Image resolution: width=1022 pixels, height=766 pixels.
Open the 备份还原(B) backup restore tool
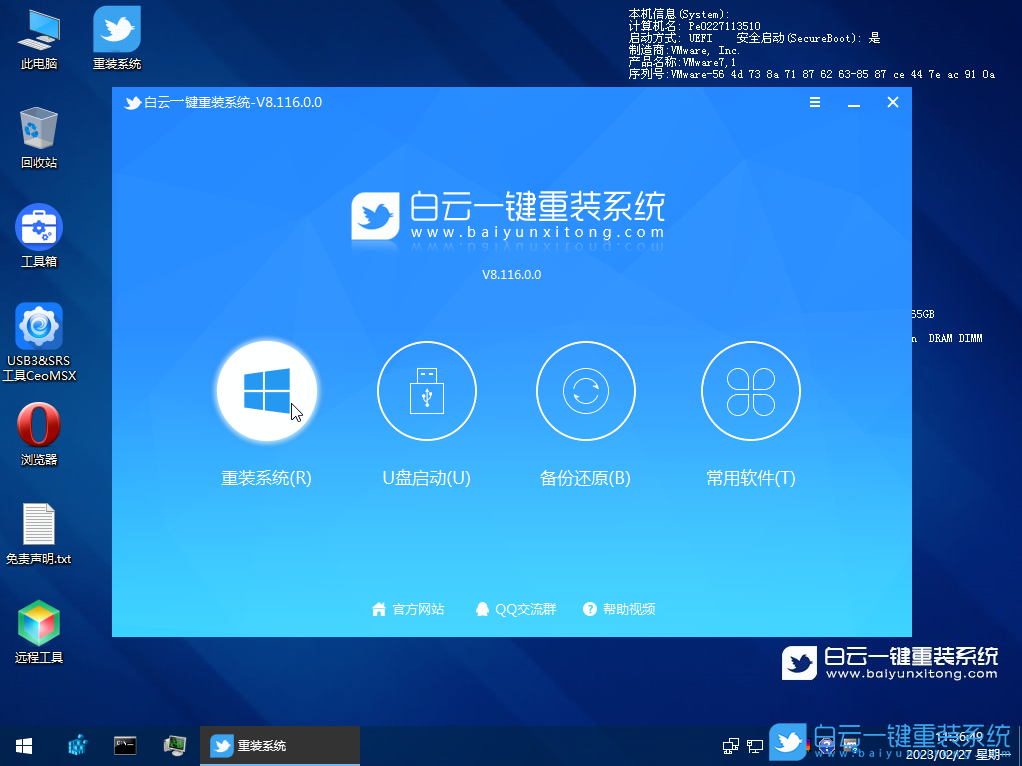tap(586, 391)
